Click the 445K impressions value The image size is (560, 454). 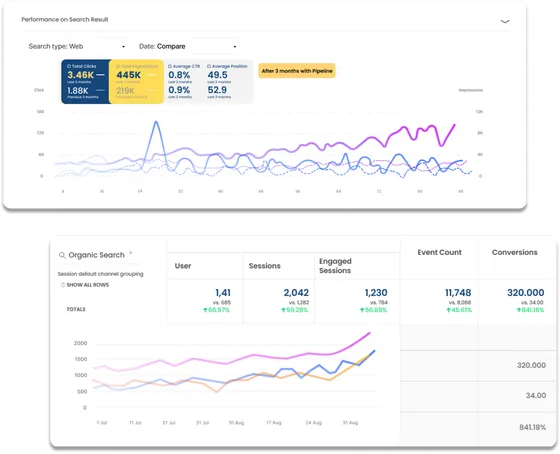(129, 75)
